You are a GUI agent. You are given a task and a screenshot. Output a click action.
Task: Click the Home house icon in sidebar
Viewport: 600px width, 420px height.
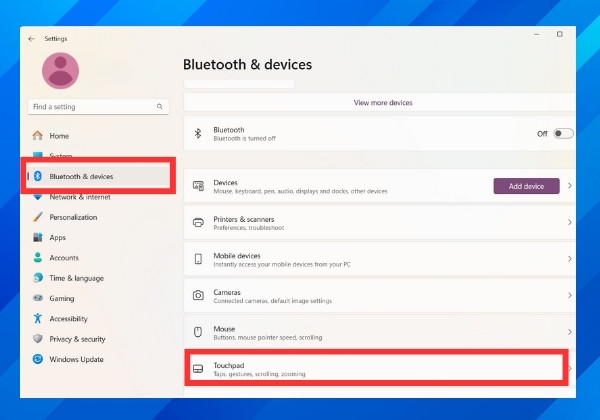tap(38, 136)
